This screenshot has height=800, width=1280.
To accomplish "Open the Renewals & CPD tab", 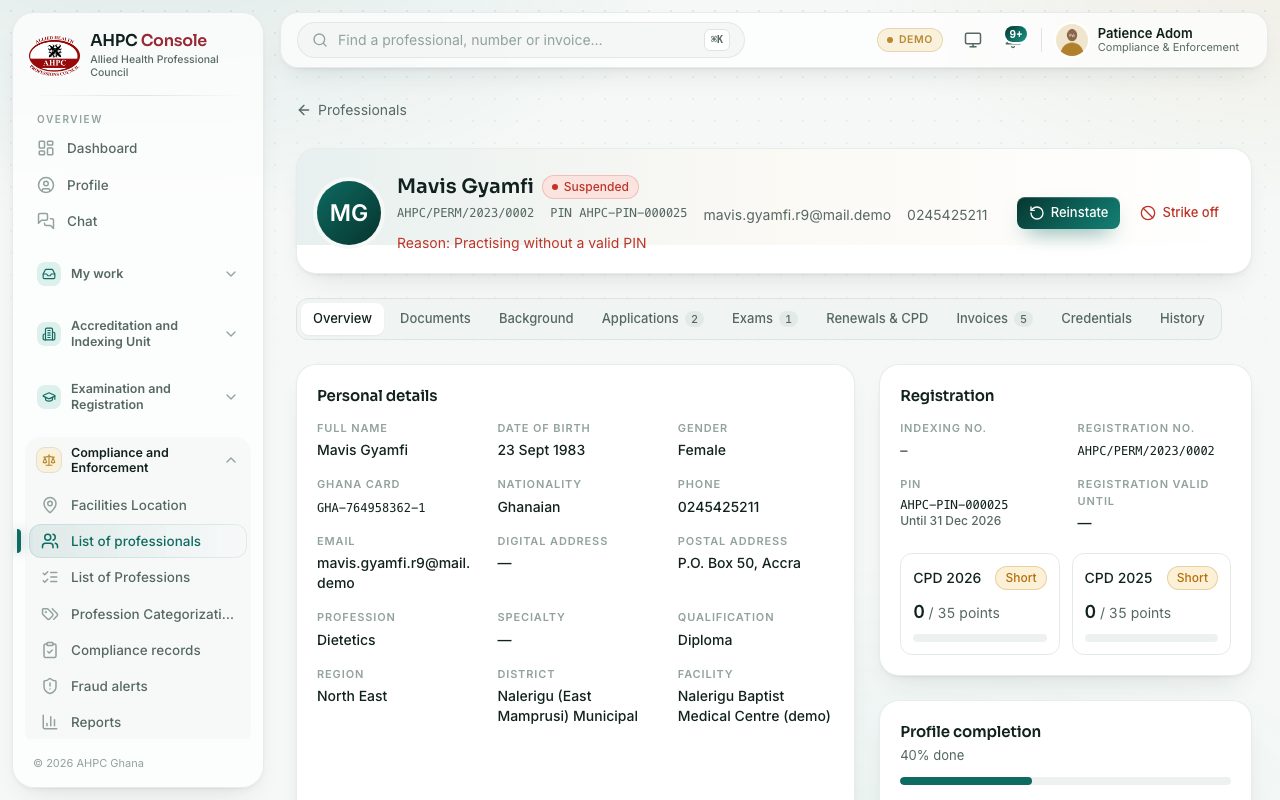I will point(877,318).
